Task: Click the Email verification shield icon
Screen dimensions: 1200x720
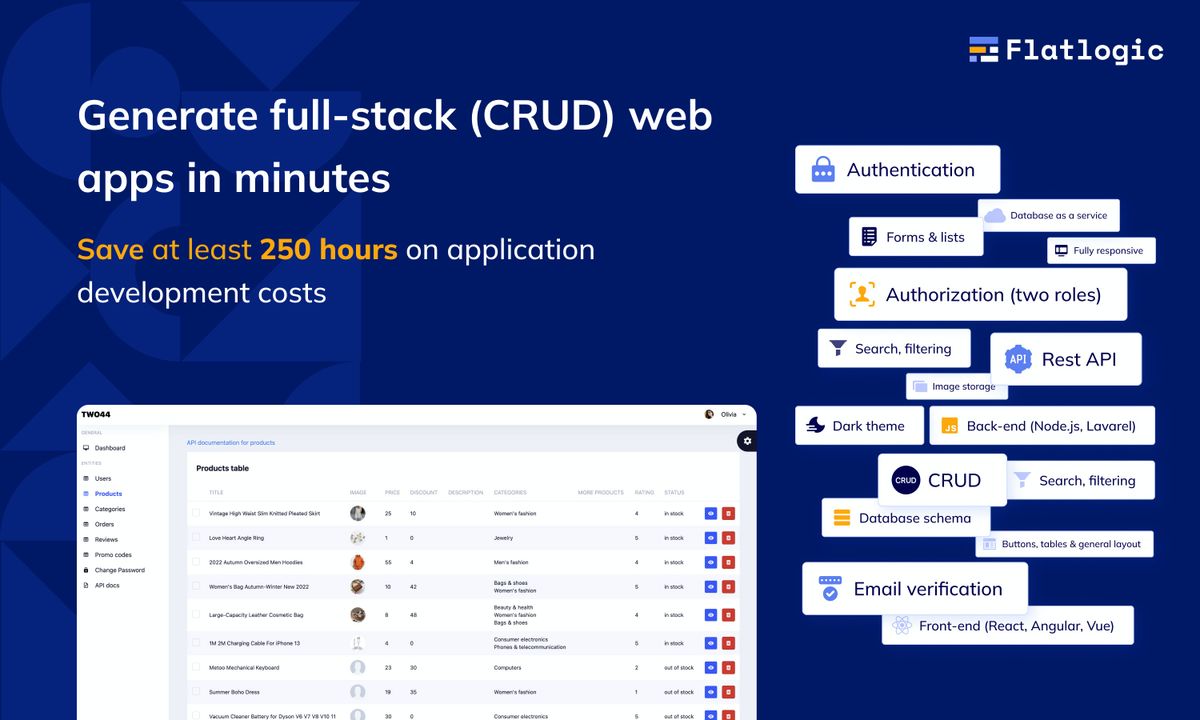Action: [x=831, y=588]
